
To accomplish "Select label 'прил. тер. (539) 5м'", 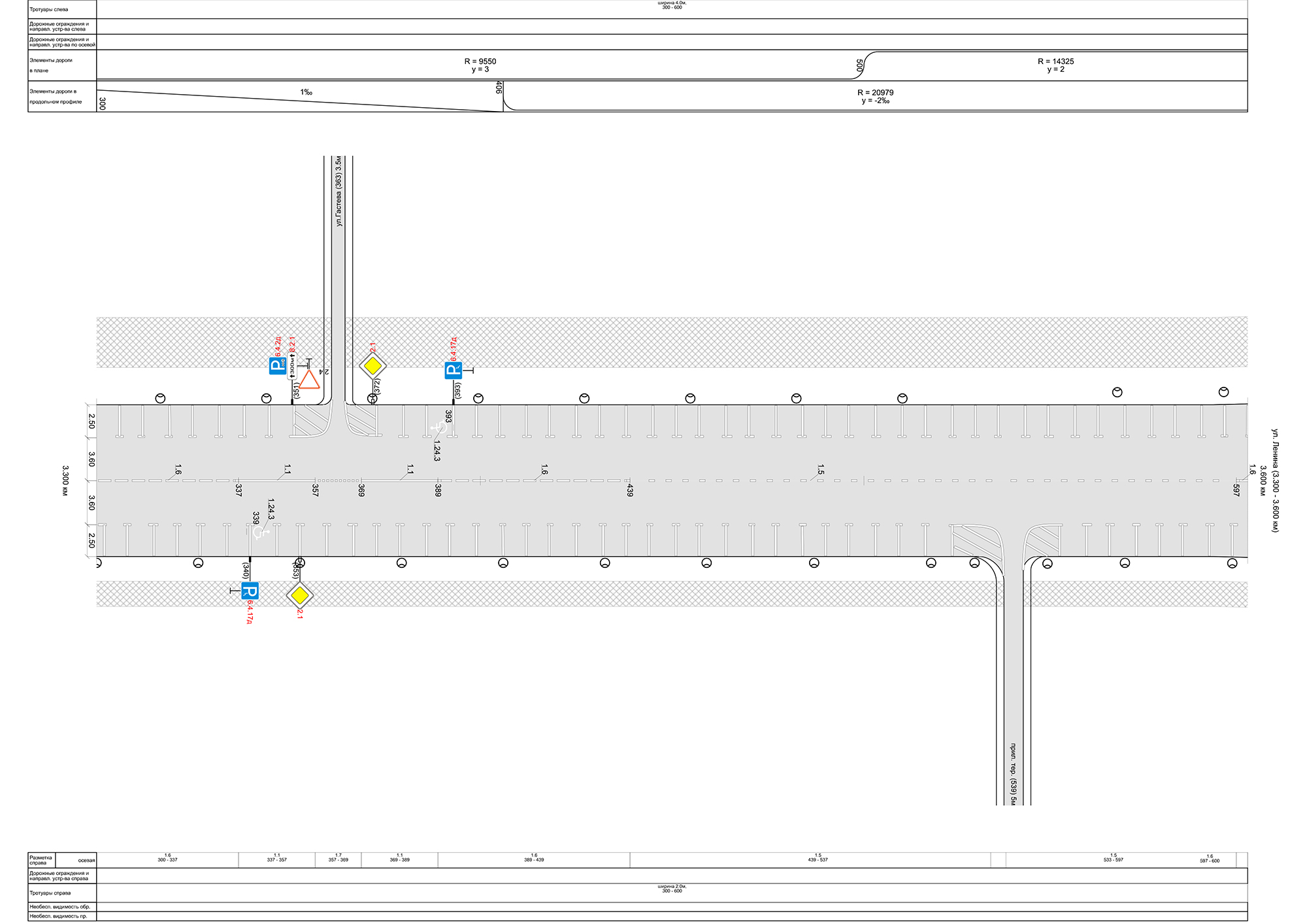I will 1013,774.
